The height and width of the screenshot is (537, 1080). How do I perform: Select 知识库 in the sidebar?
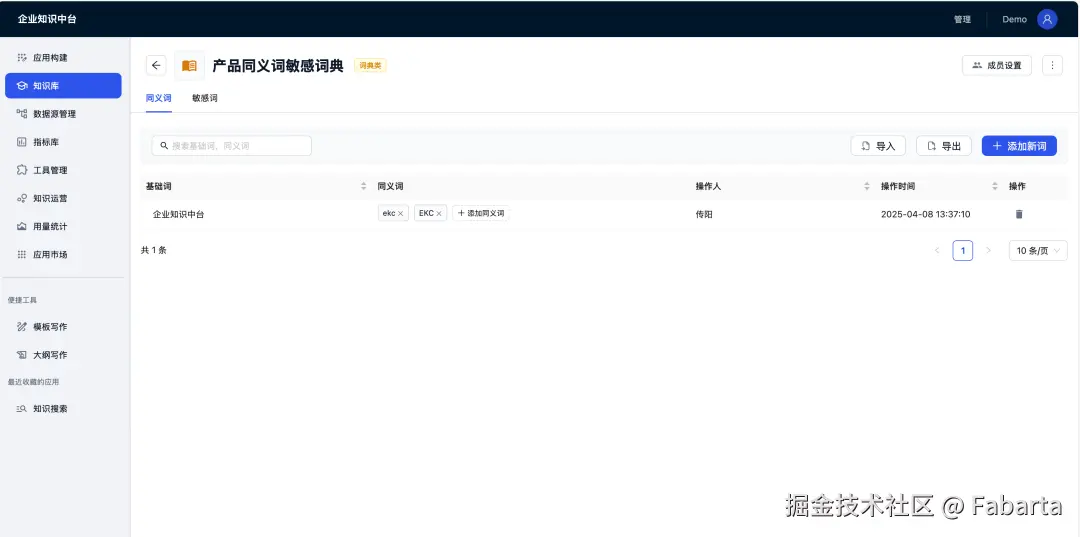click(63, 86)
